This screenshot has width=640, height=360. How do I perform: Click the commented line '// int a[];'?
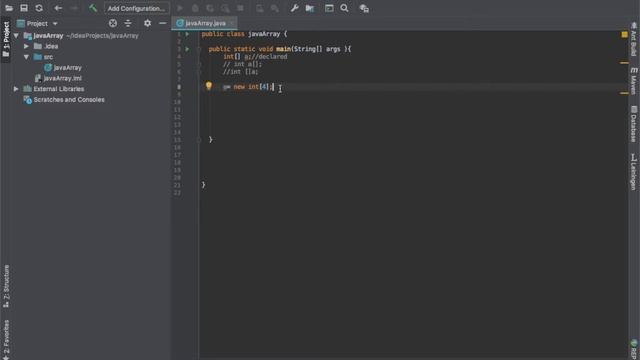pos(242,64)
